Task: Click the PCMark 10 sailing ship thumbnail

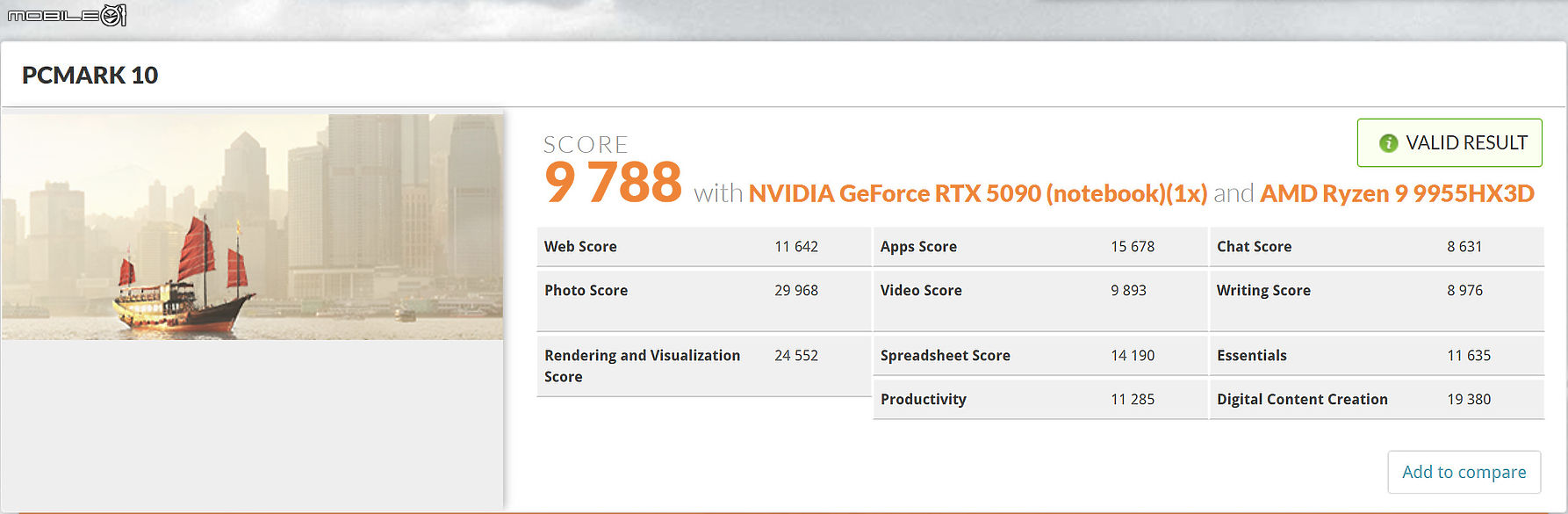Action: pos(252,227)
